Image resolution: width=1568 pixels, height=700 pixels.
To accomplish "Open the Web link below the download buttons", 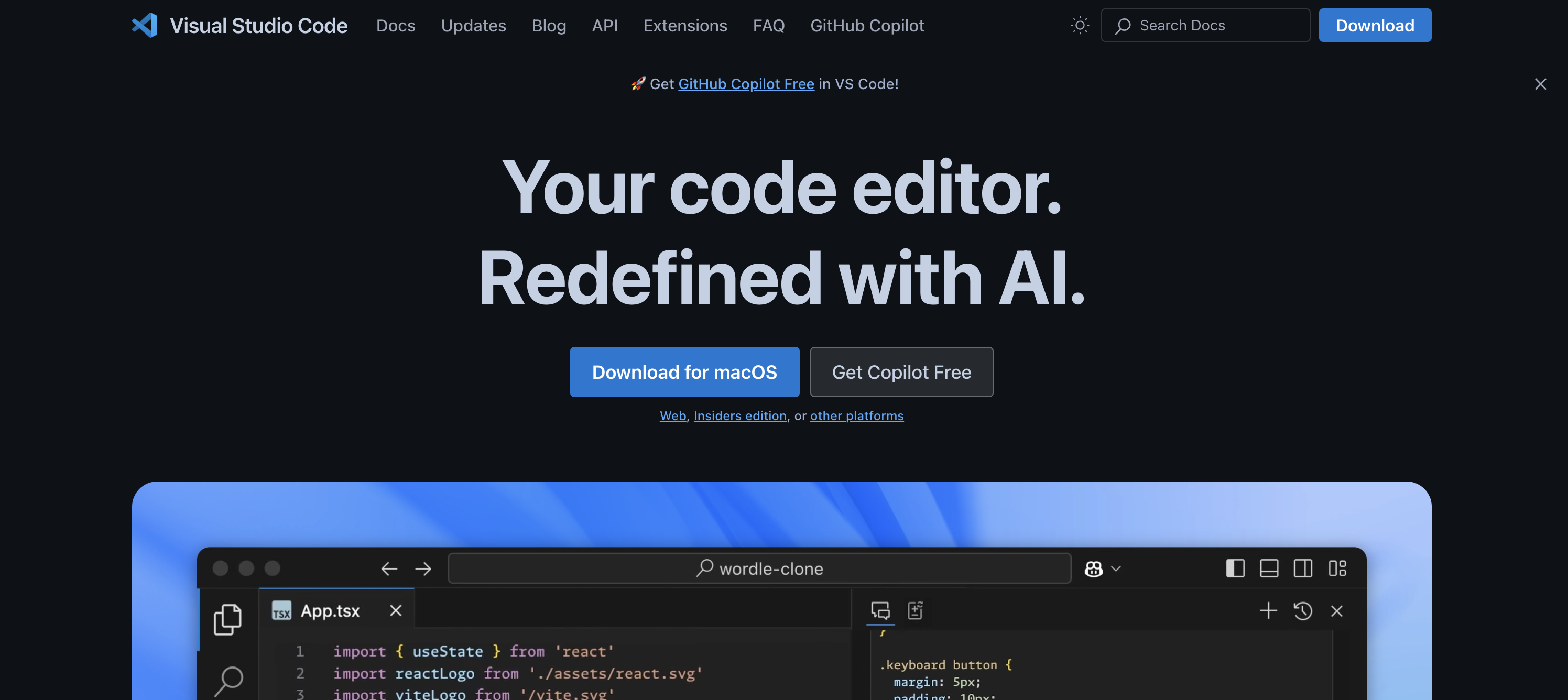I will [672, 415].
